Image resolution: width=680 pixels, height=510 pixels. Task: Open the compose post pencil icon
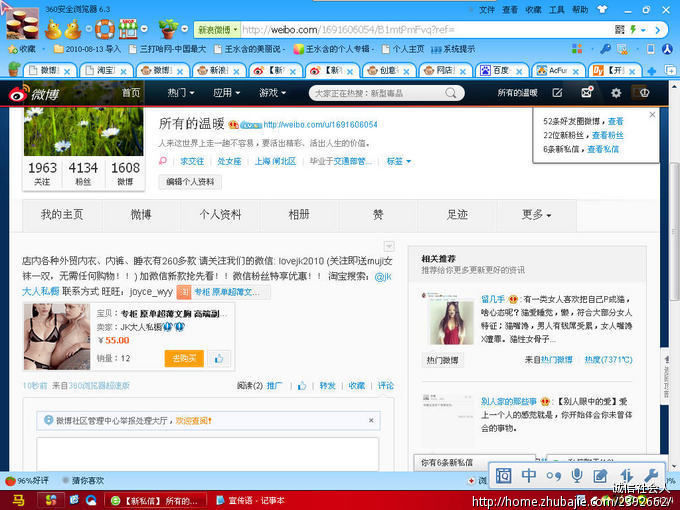click(x=557, y=93)
